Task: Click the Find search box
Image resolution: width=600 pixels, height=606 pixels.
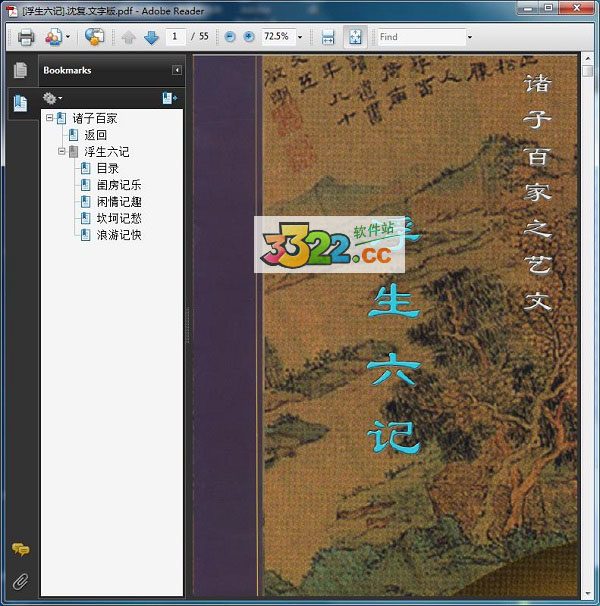Action: pyautogui.click(x=422, y=37)
